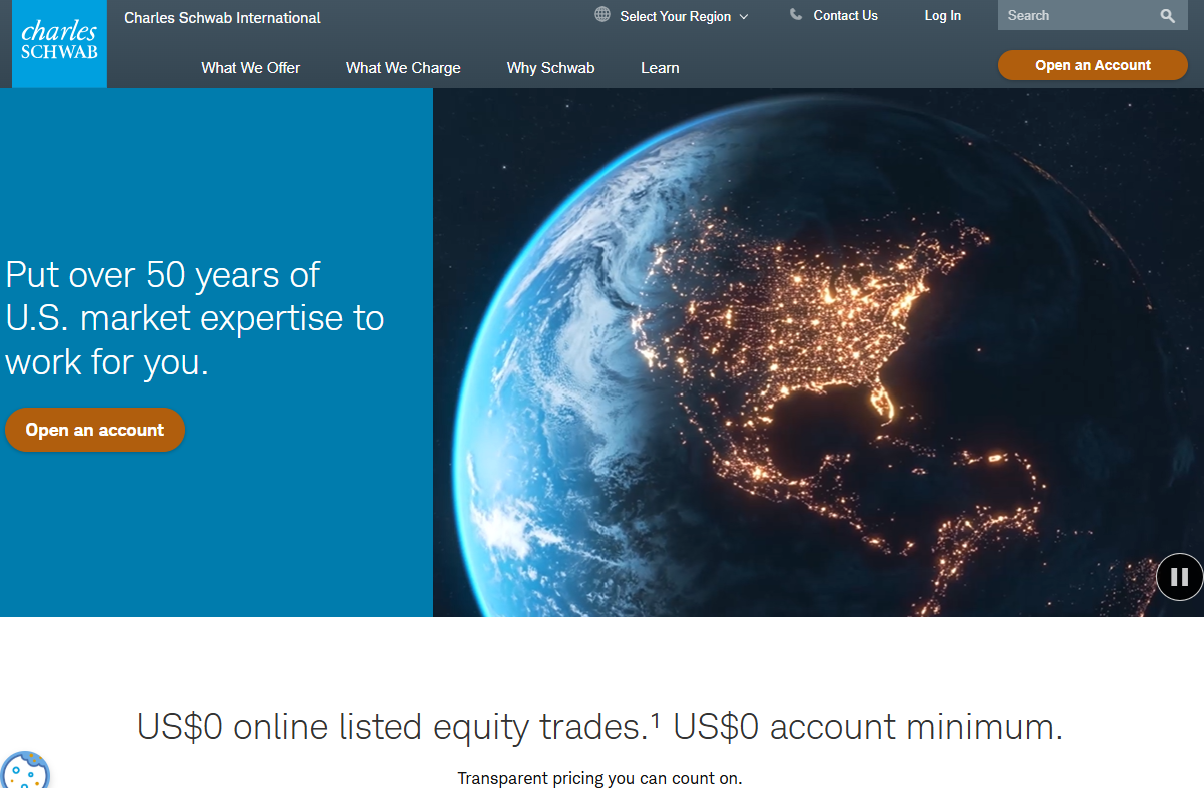Pause the hero background video
Viewport: 1204px width, 788px height.
click(1179, 577)
